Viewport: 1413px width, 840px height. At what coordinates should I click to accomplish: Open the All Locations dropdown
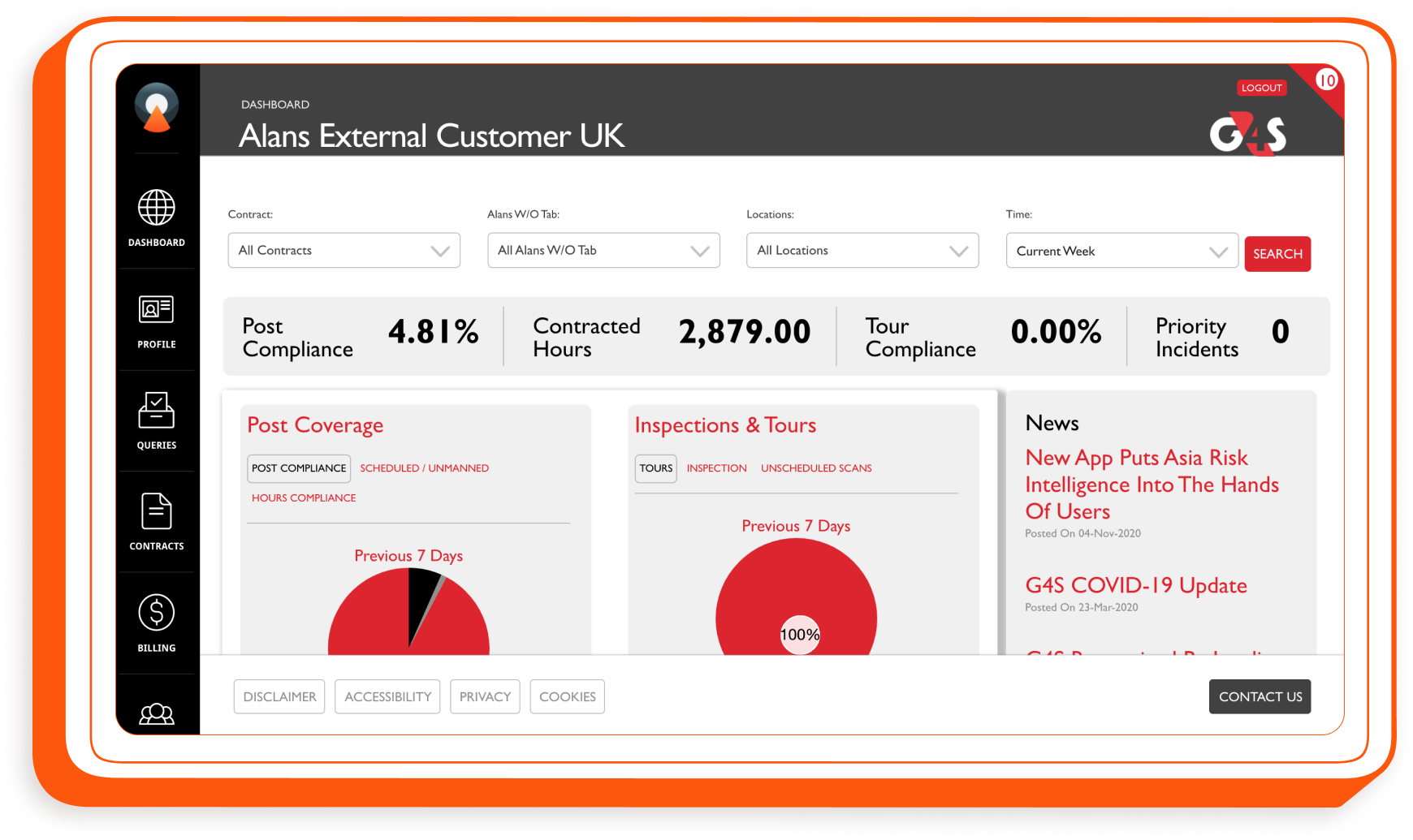click(862, 250)
